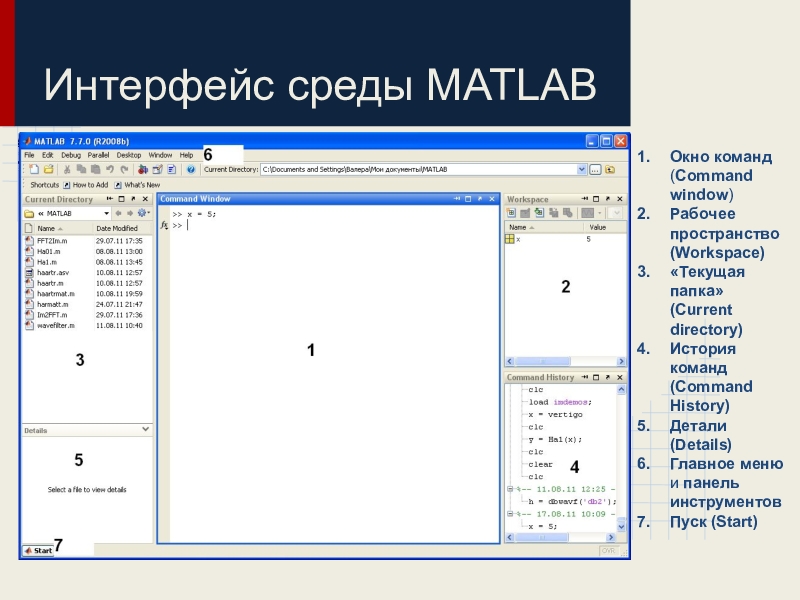Open the Edit menu
Viewport: 800px width, 600px height.
[47, 155]
